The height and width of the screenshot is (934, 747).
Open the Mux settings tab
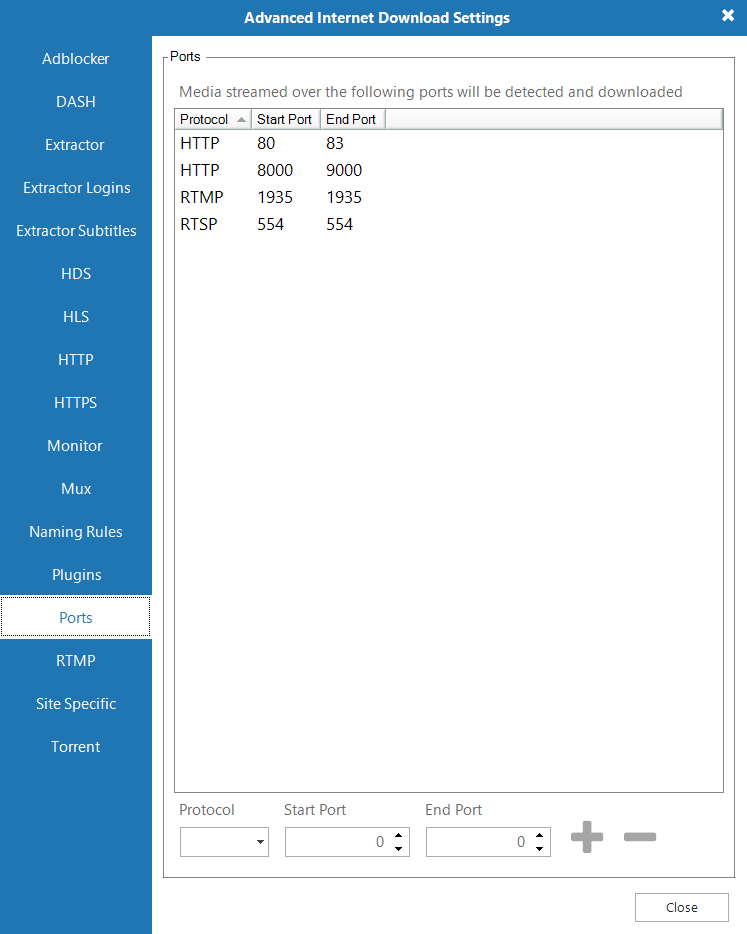pyautogui.click(x=76, y=488)
